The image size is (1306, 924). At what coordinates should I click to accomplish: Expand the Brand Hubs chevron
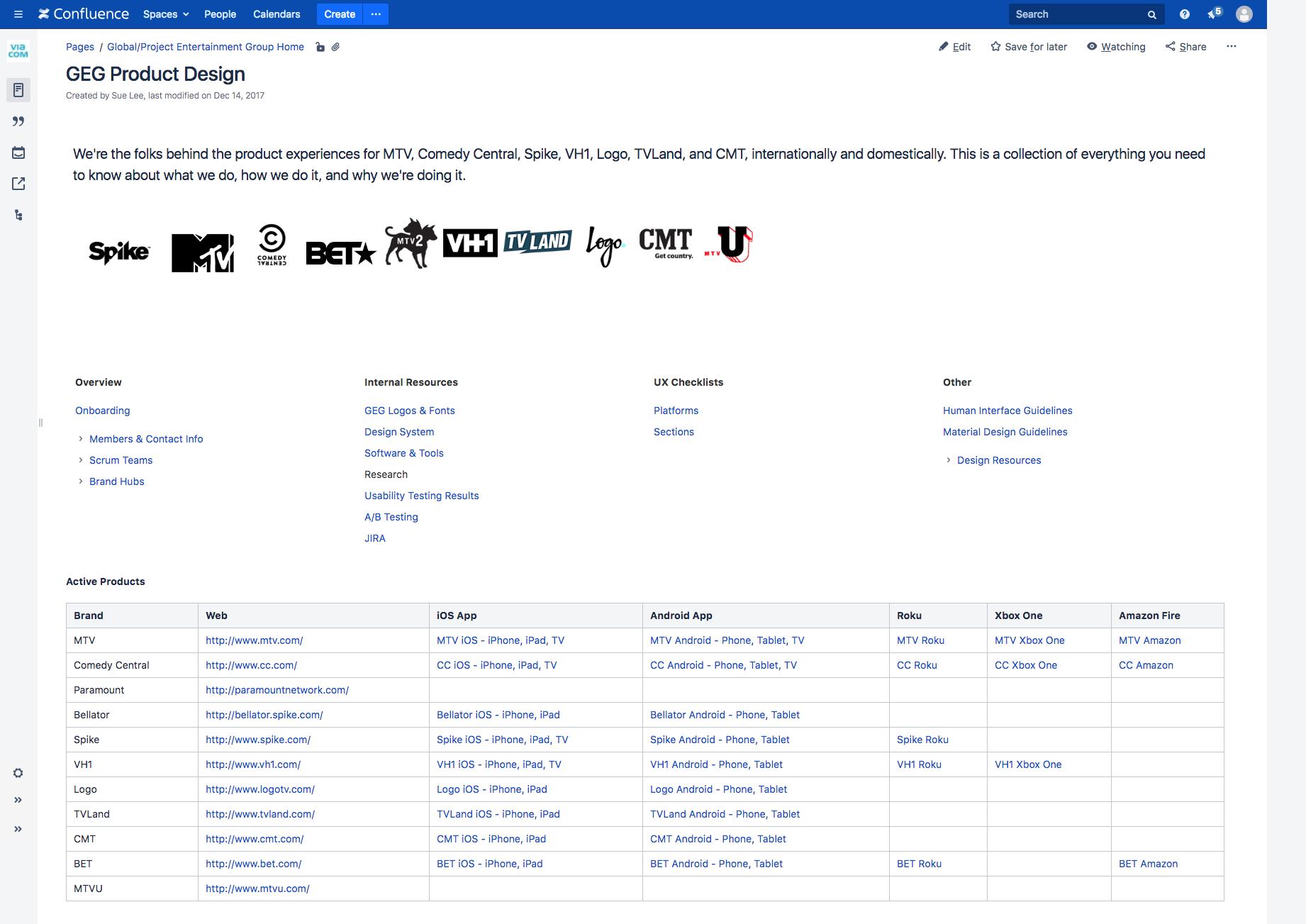(81, 482)
